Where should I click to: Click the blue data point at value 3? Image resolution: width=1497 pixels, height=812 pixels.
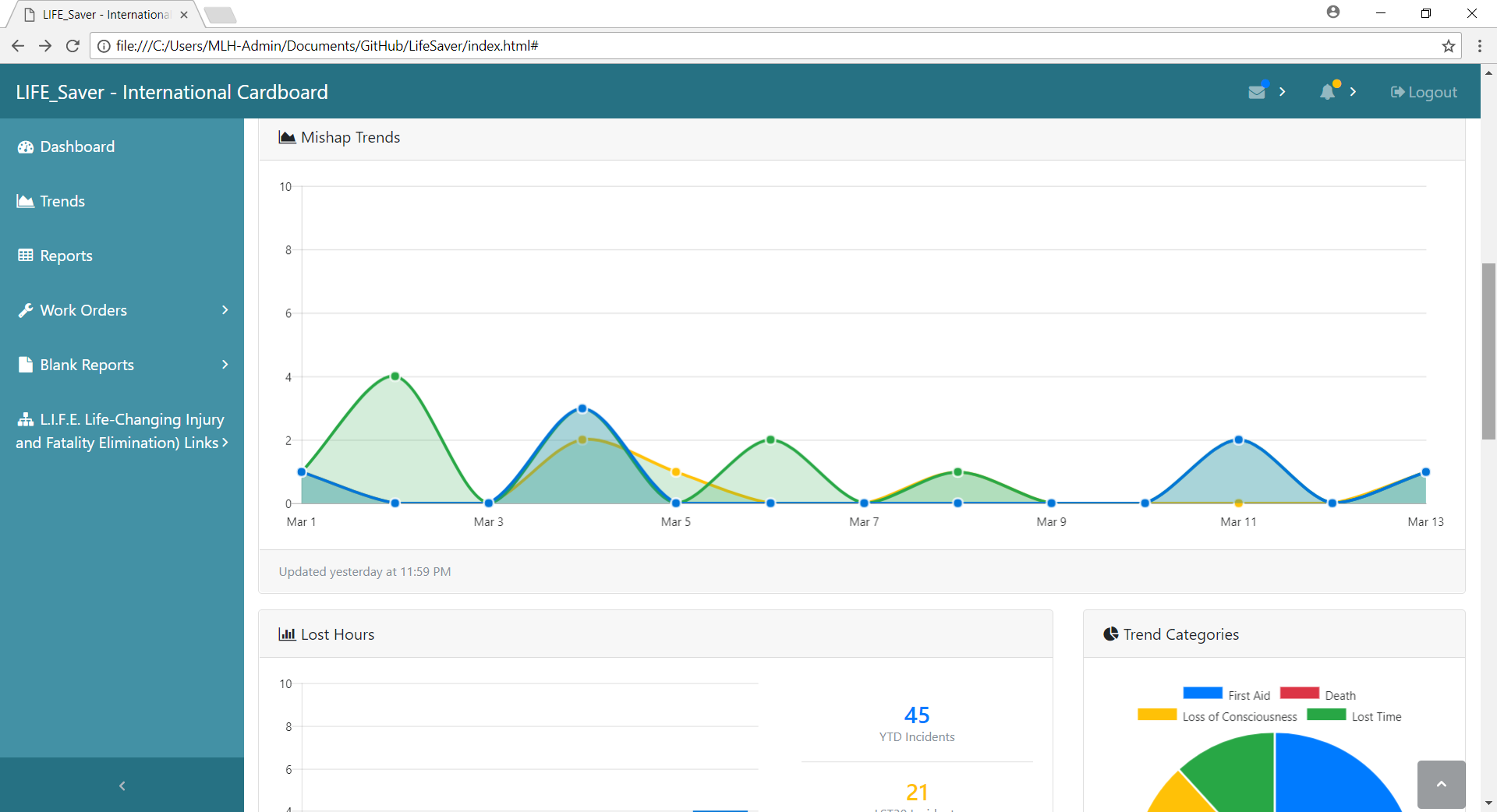pos(582,408)
